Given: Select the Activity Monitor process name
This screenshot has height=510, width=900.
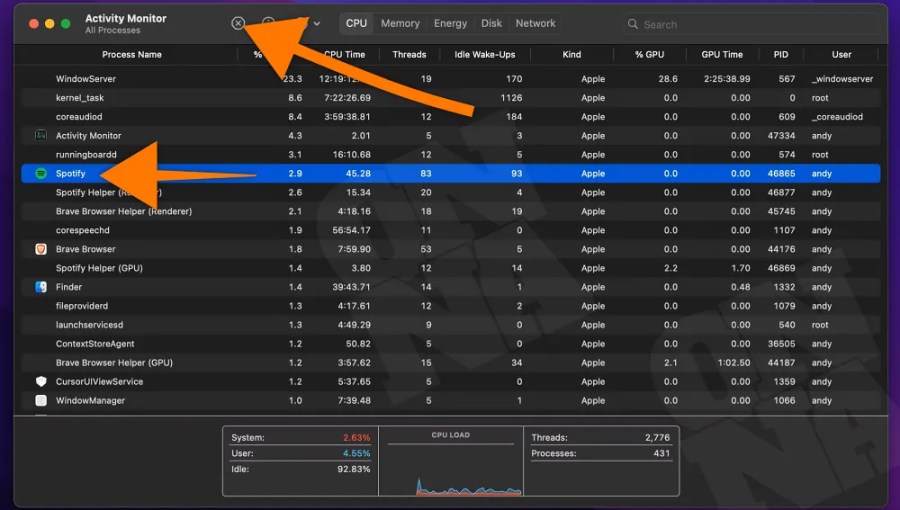Looking at the screenshot, I should 88,135.
